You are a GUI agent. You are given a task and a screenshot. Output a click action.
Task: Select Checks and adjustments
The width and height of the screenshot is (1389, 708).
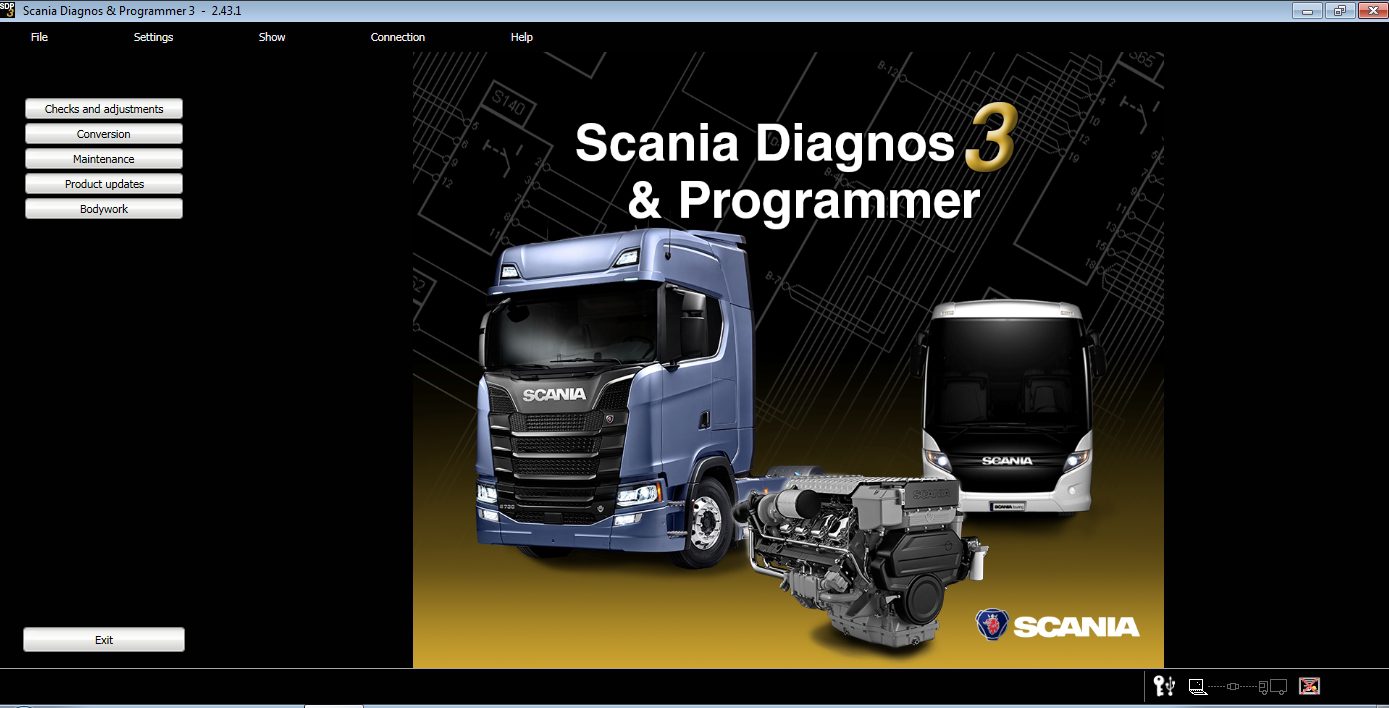point(103,108)
